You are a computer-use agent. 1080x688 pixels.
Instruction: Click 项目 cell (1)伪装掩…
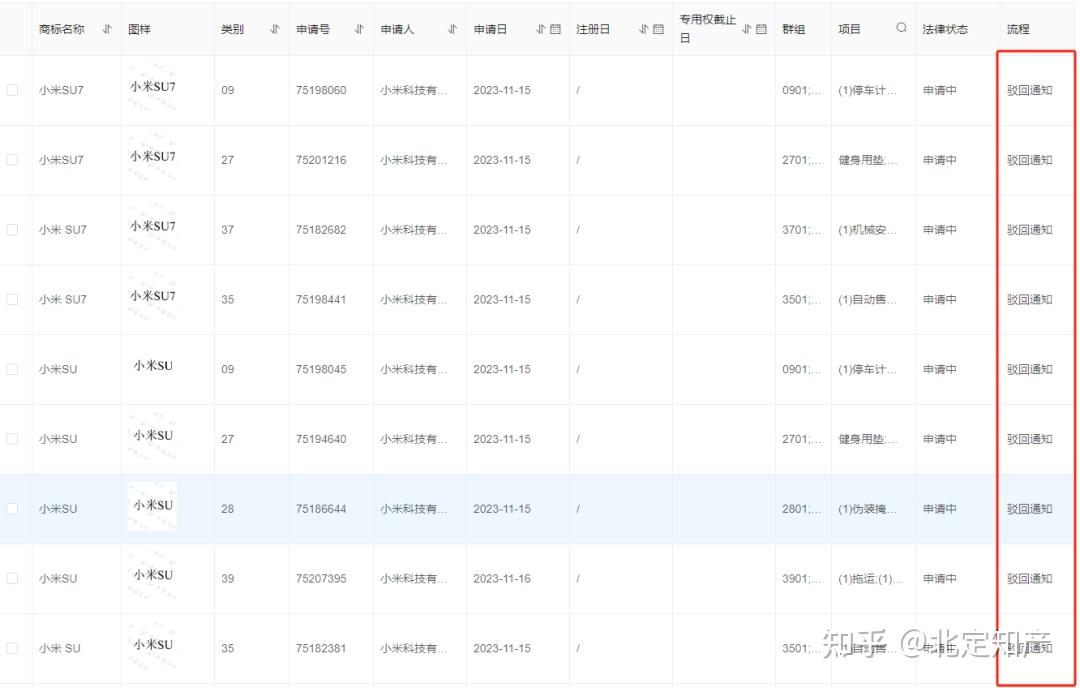point(868,509)
